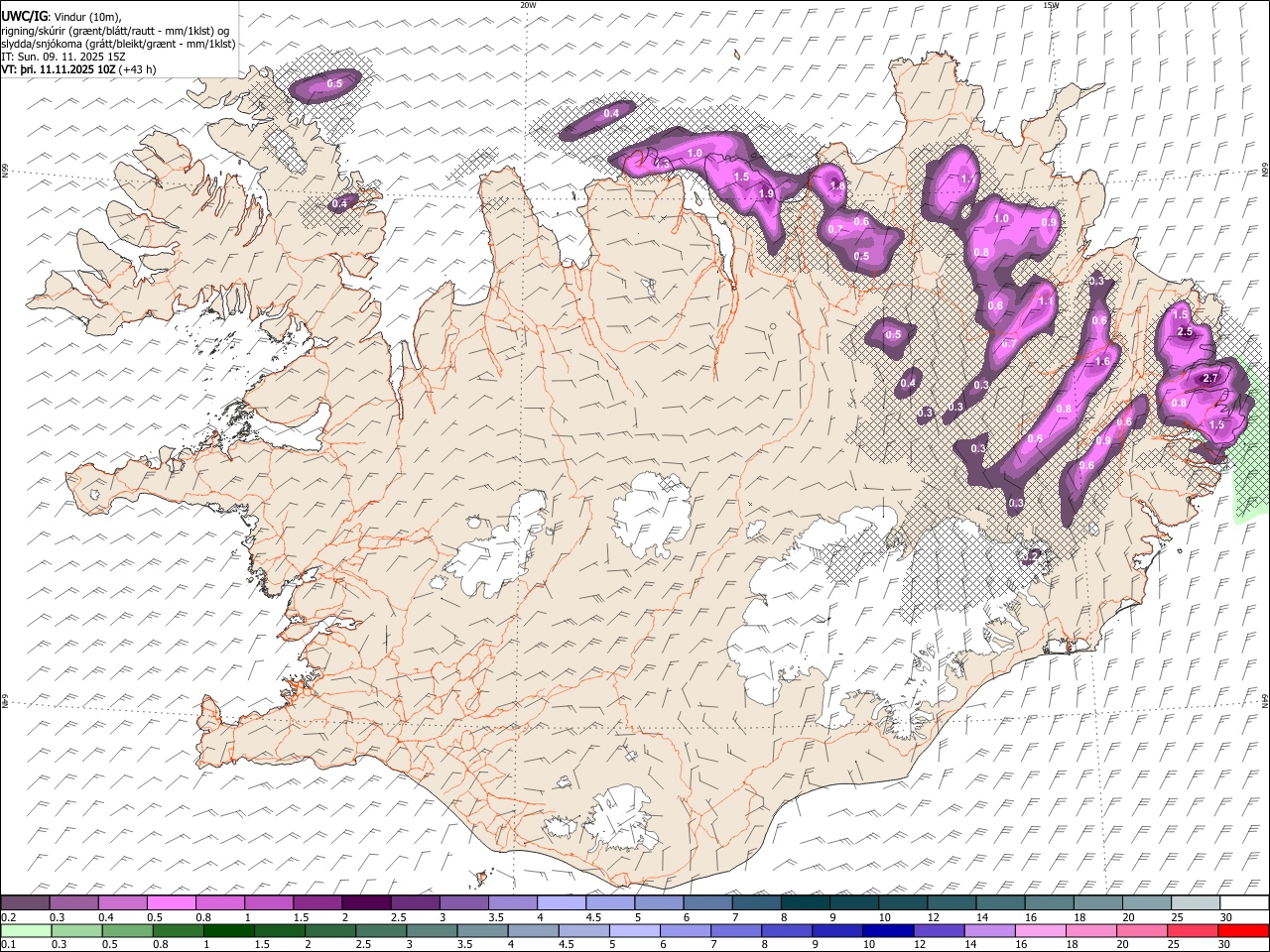Pick the pure red swatch ending lower legend

pyautogui.click(x=1243, y=930)
